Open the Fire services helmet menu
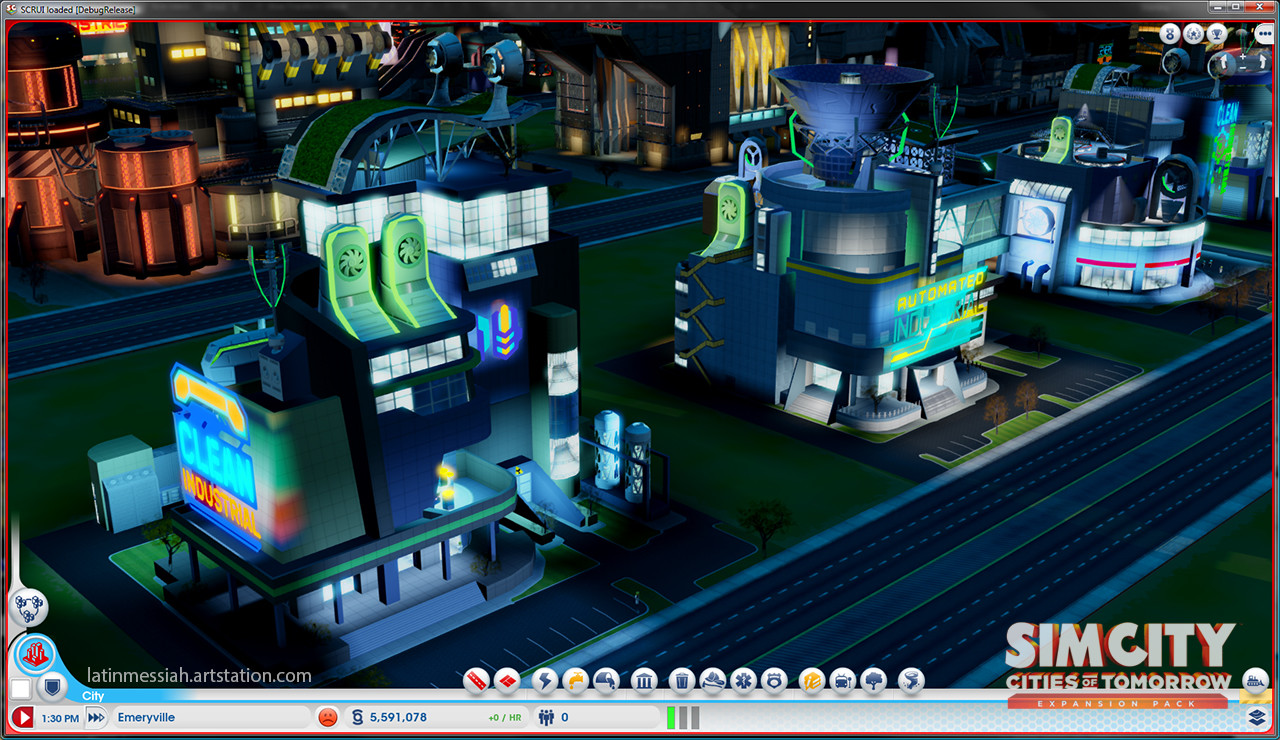This screenshot has height=740, width=1280. click(712, 681)
